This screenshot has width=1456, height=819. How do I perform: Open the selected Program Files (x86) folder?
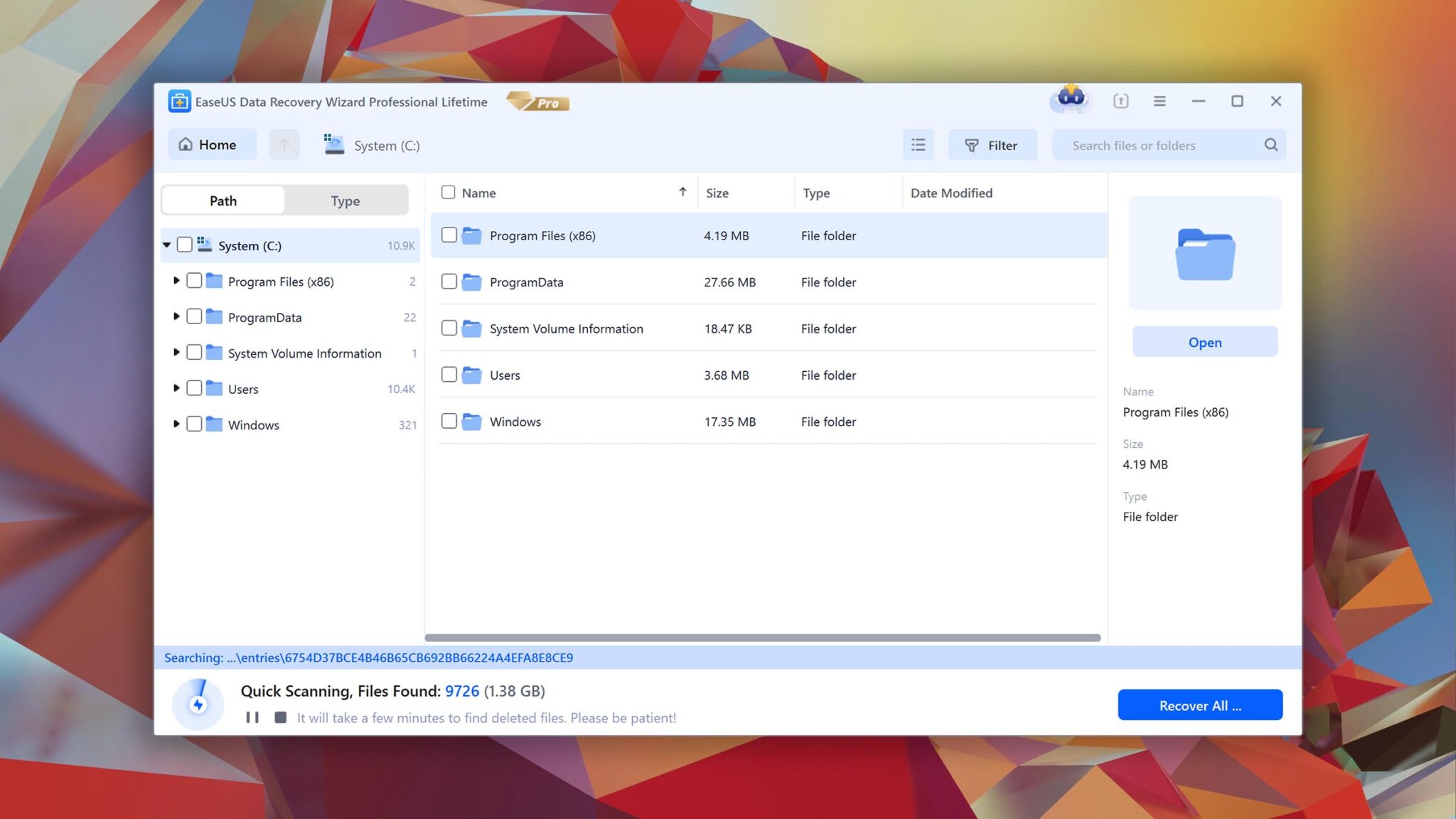pyautogui.click(x=1204, y=342)
